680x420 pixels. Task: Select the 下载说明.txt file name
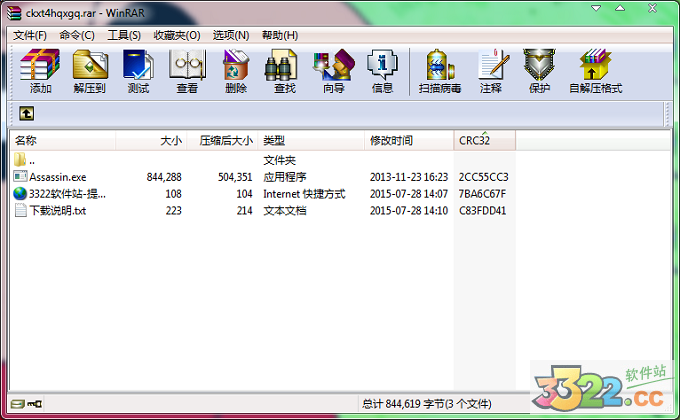click(x=58, y=211)
